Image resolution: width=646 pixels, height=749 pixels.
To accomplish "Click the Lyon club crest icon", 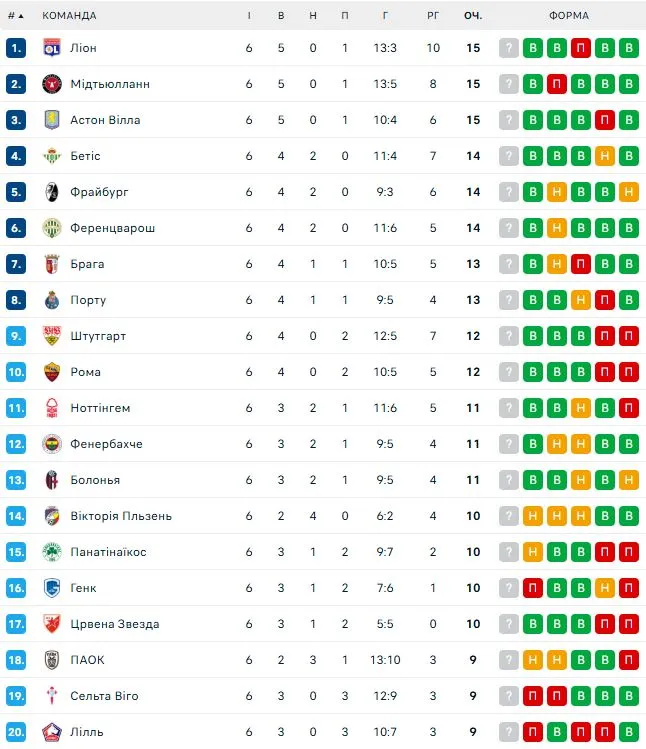I will point(52,48).
